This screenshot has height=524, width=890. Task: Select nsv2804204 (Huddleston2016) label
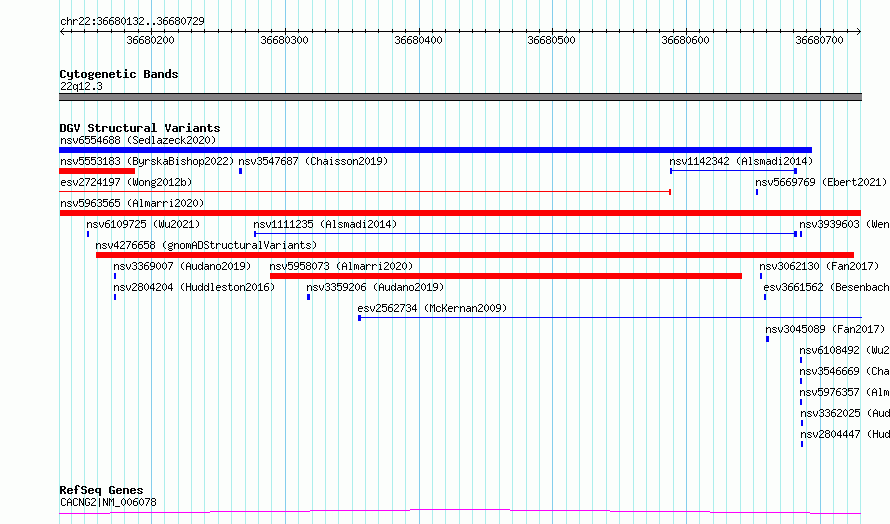point(194,287)
